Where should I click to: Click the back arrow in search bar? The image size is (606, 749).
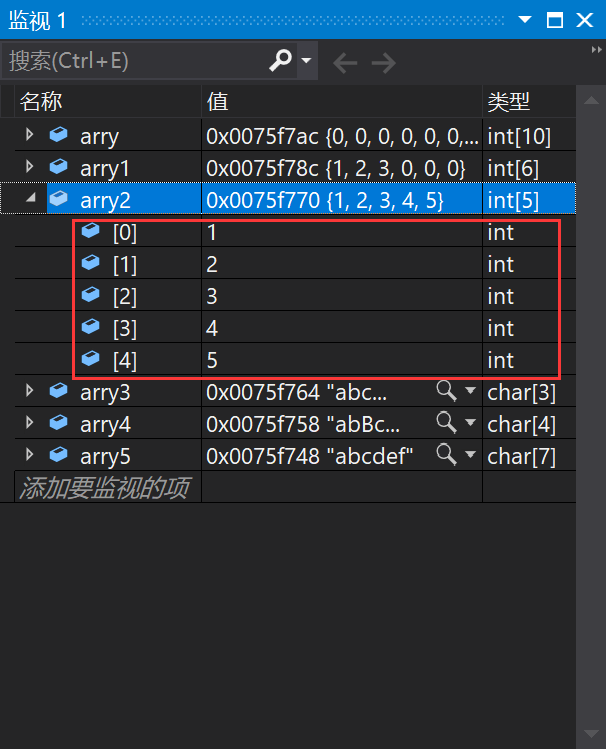(x=345, y=63)
